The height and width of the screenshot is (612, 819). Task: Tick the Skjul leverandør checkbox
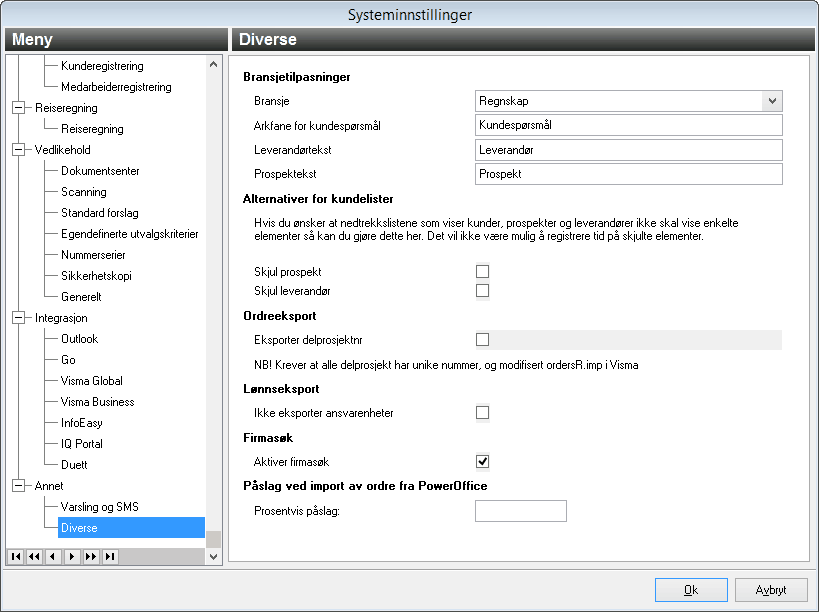tap(483, 291)
